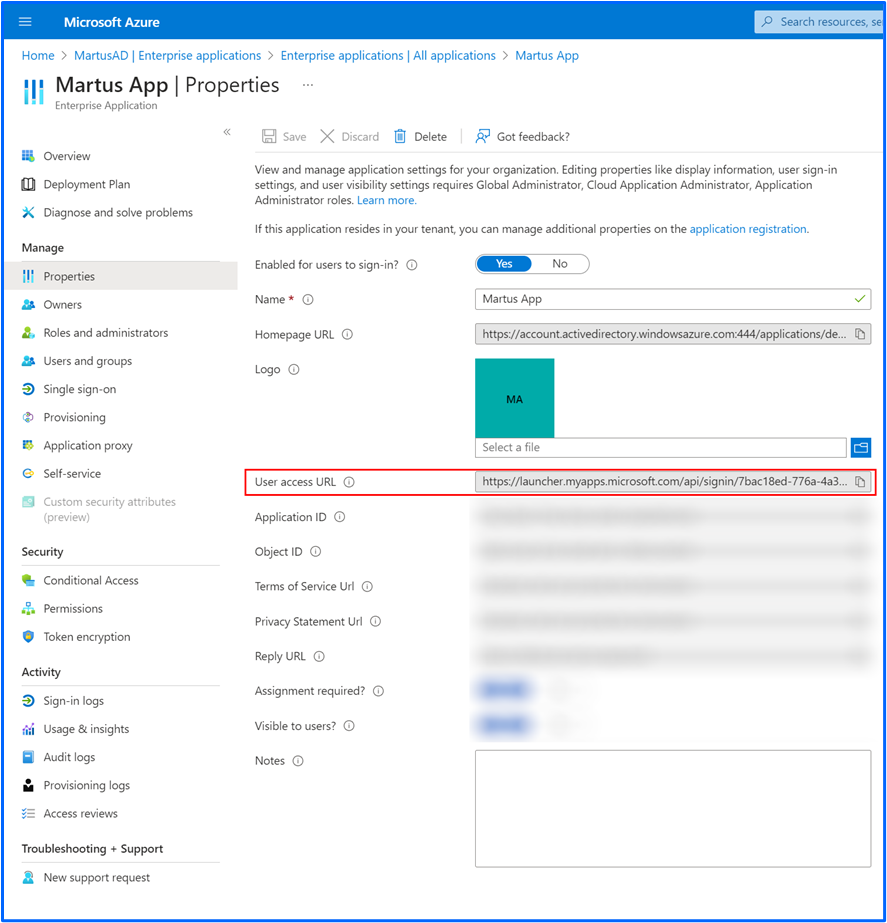Show info tooltip for Reply URL

click(x=319, y=656)
